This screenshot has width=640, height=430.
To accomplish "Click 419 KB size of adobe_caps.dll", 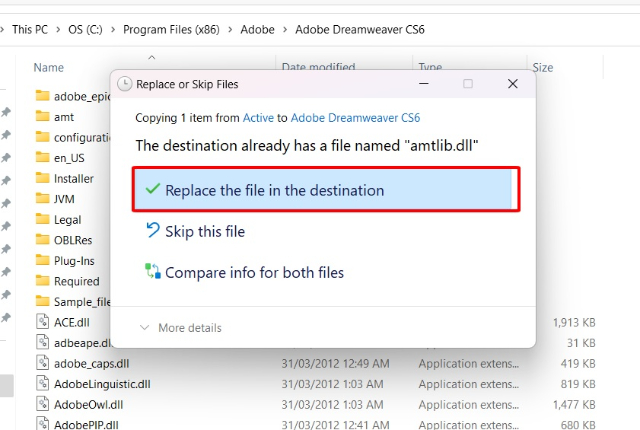I will click(578, 364).
